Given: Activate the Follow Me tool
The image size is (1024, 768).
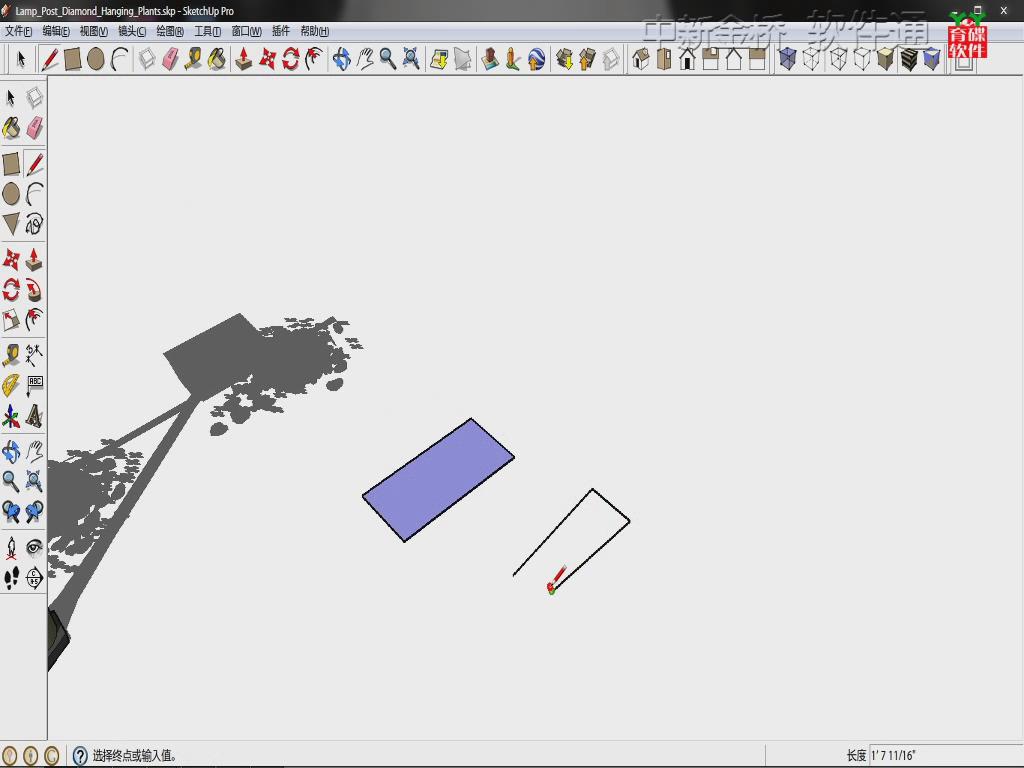Looking at the screenshot, I should (35, 290).
